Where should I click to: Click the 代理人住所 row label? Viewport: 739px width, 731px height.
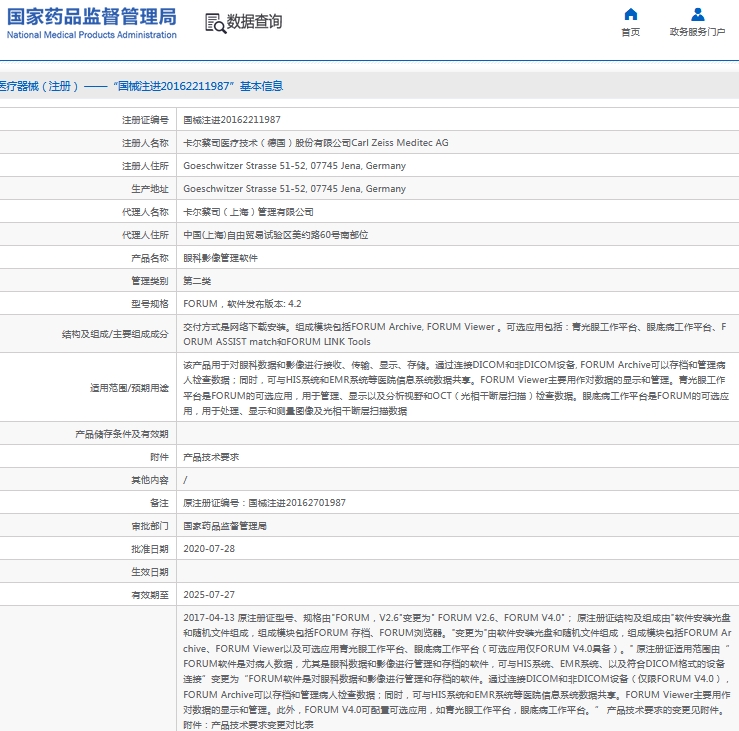click(145, 235)
